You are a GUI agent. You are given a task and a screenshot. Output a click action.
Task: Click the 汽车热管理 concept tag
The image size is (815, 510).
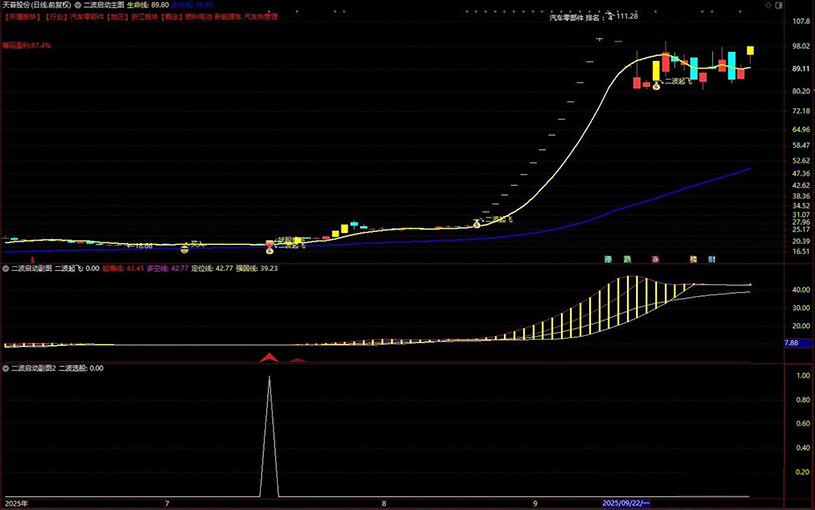[x=261, y=17]
